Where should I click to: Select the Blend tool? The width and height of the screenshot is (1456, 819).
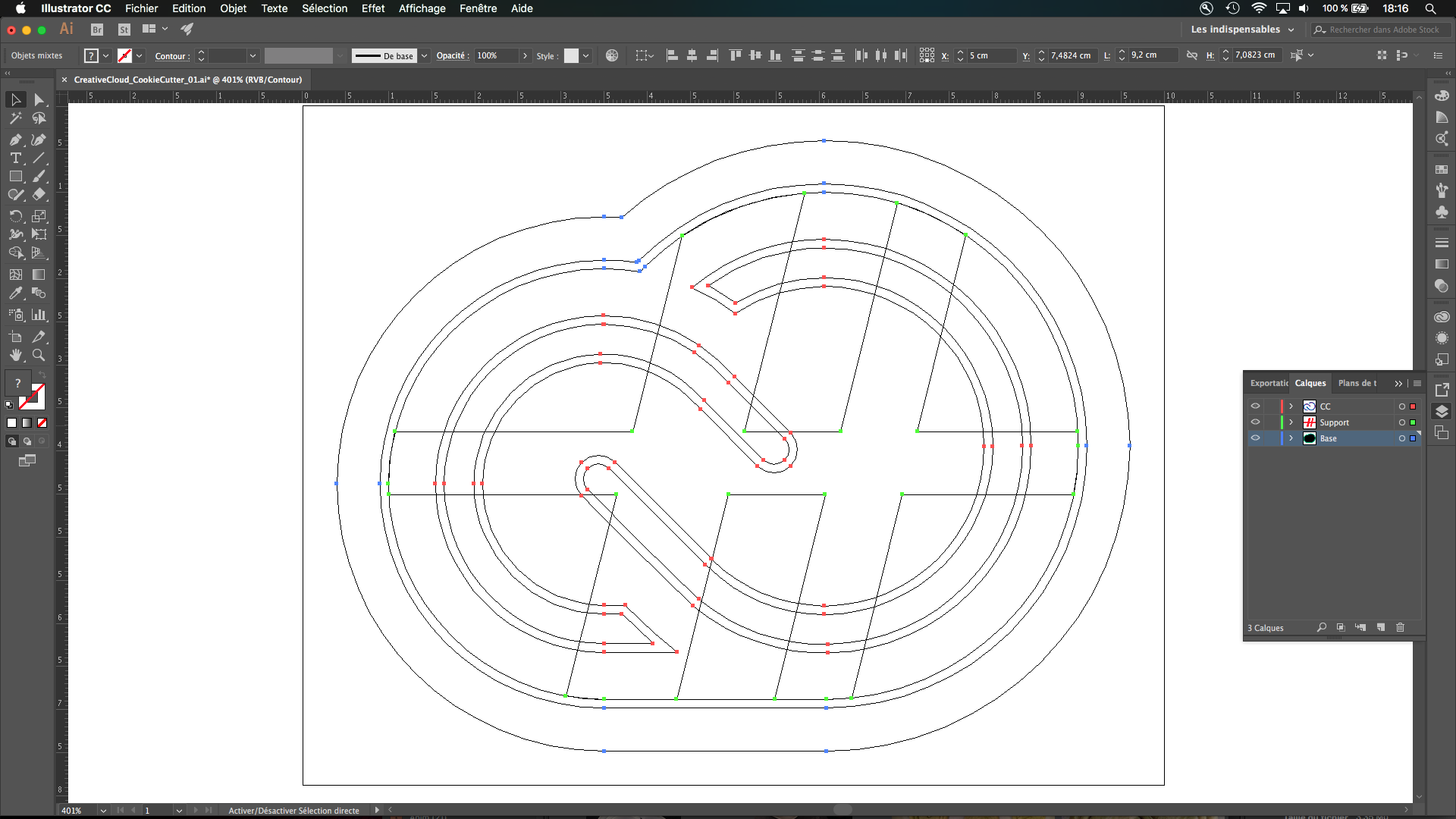tap(39, 293)
